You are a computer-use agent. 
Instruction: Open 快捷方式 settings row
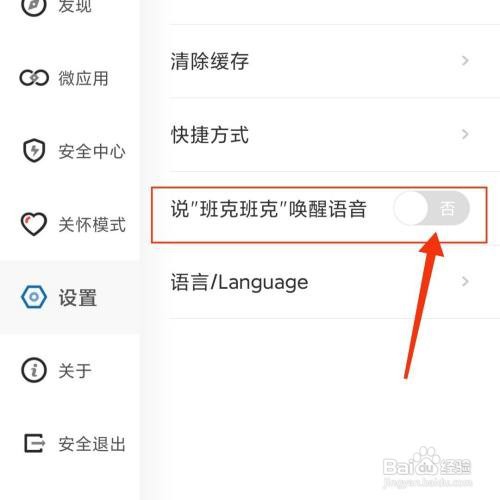(x=334, y=135)
